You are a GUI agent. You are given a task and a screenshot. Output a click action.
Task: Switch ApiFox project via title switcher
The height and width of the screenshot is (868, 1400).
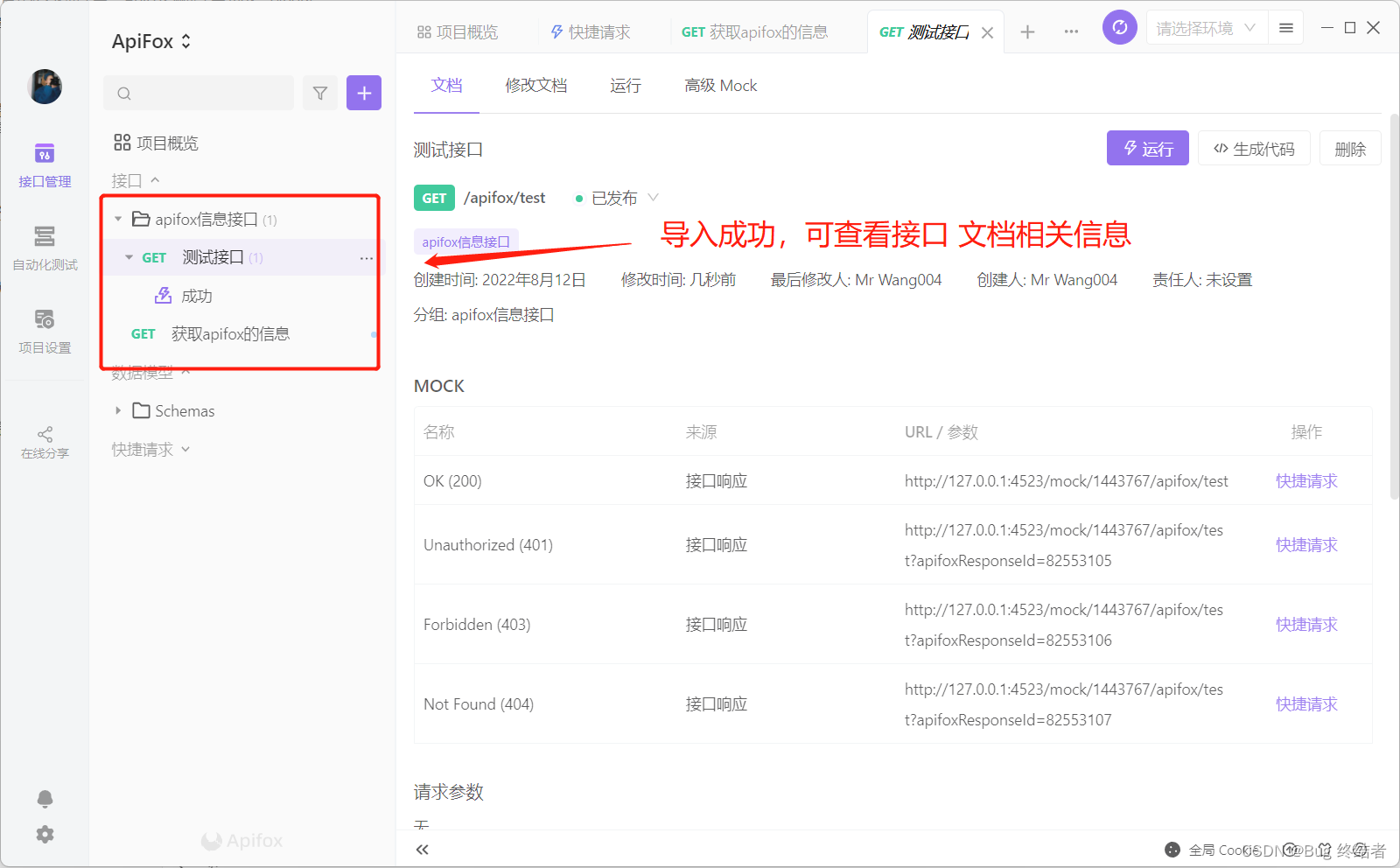click(x=151, y=41)
